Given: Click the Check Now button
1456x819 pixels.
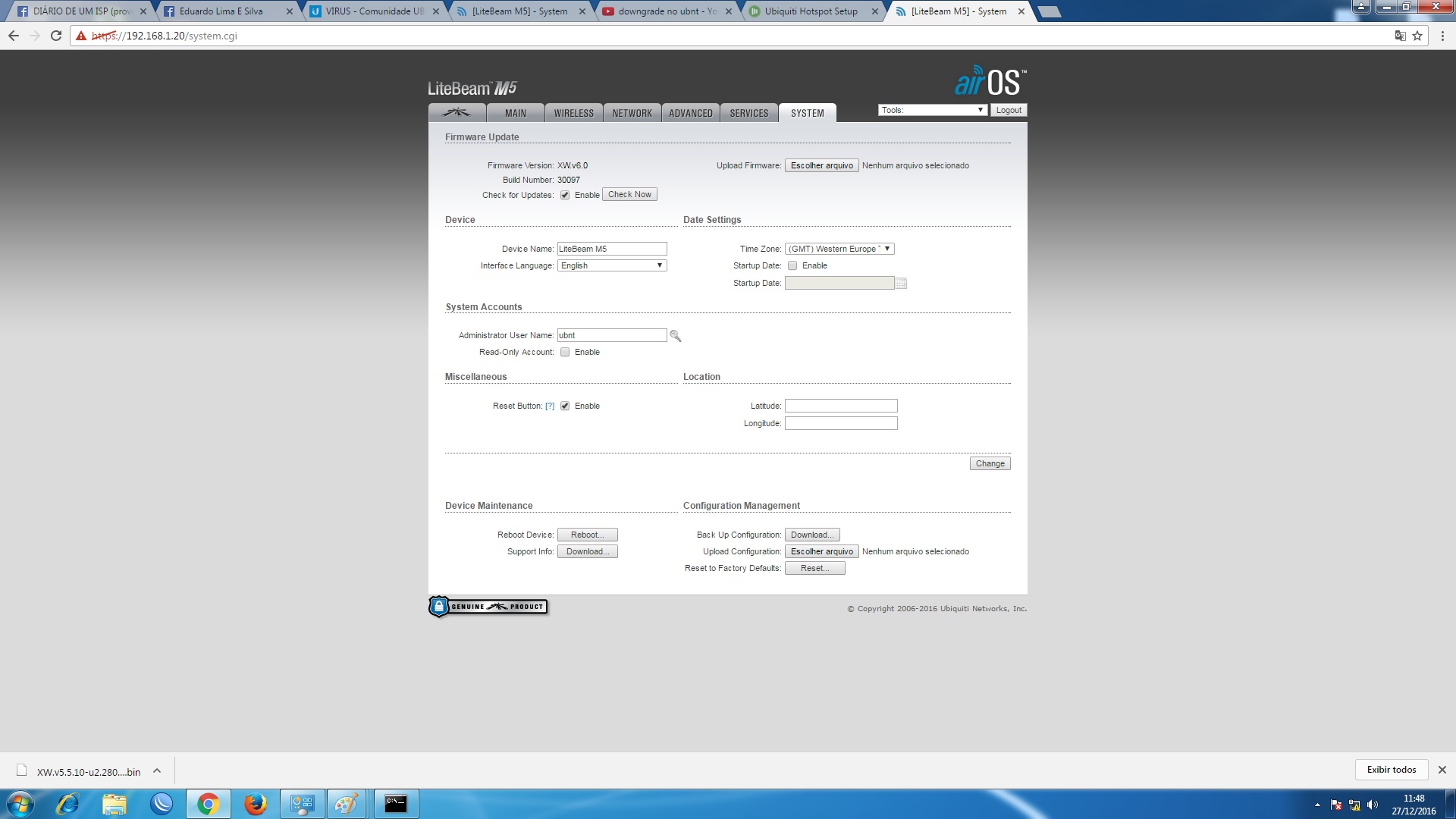Looking at the screenshot, I should (x=629, y=195).
